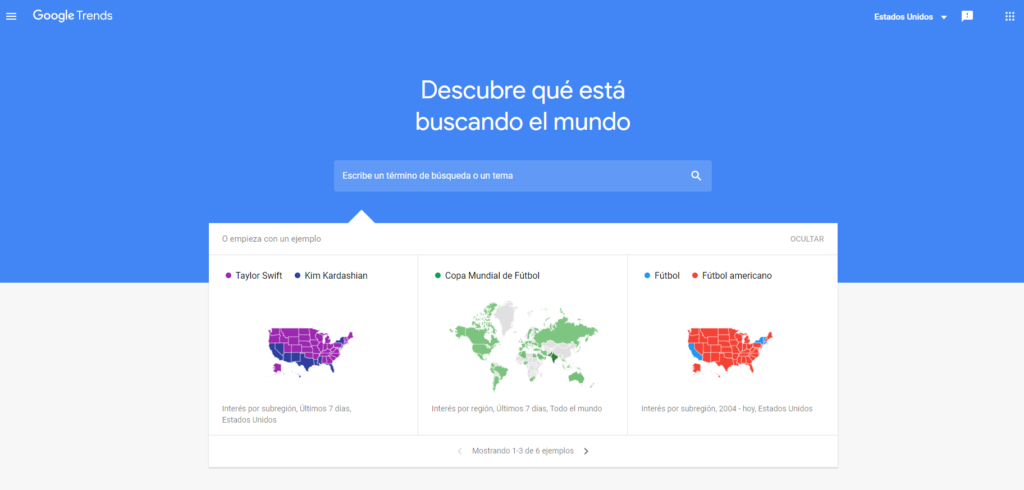Viewport: 1024px width, 490px height.
Task: Click the Google Trends logo
Action: (72, 16)
